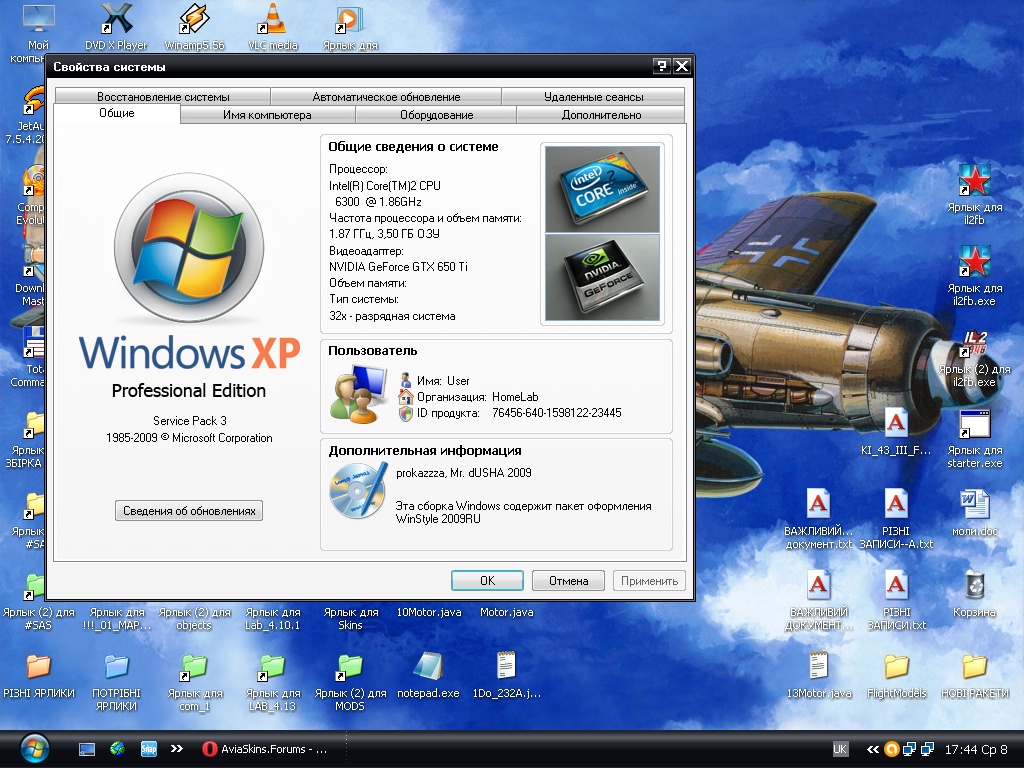Viewport: 1024px width, 768px height.
Task: Open the VLC media player cone icon
Action: point(273,19)
